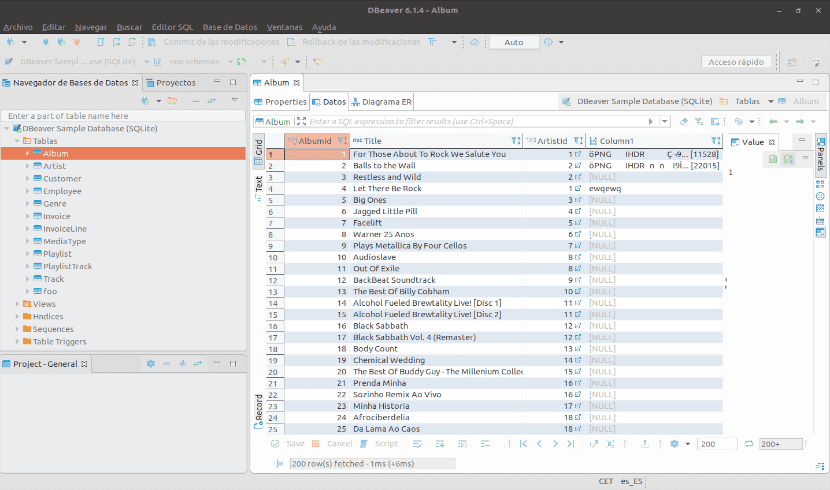Click the table name filter field in navigator
Image resolution: width=830 pixels, height=490 pixels.
click(x=123, y=116)
